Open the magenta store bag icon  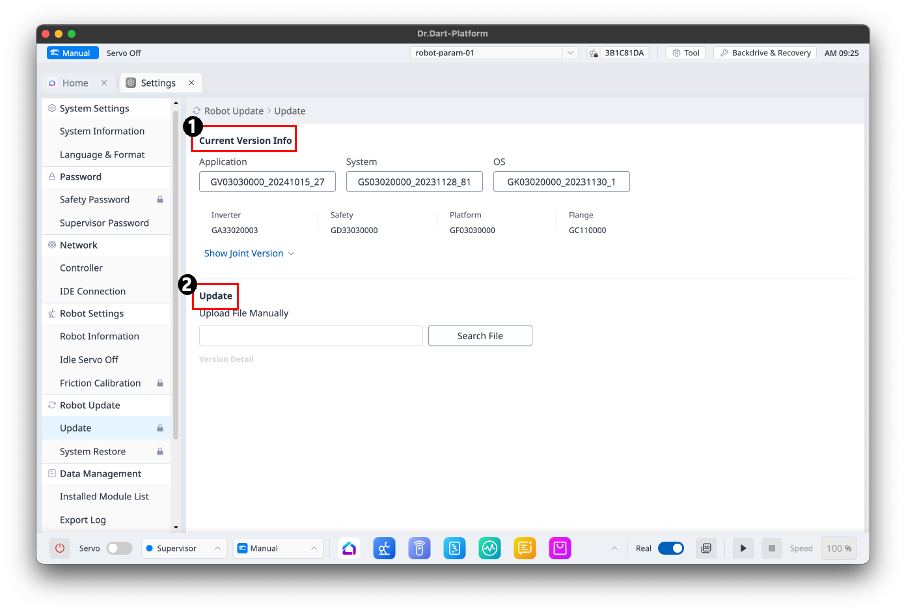click(x=560, y=548)
